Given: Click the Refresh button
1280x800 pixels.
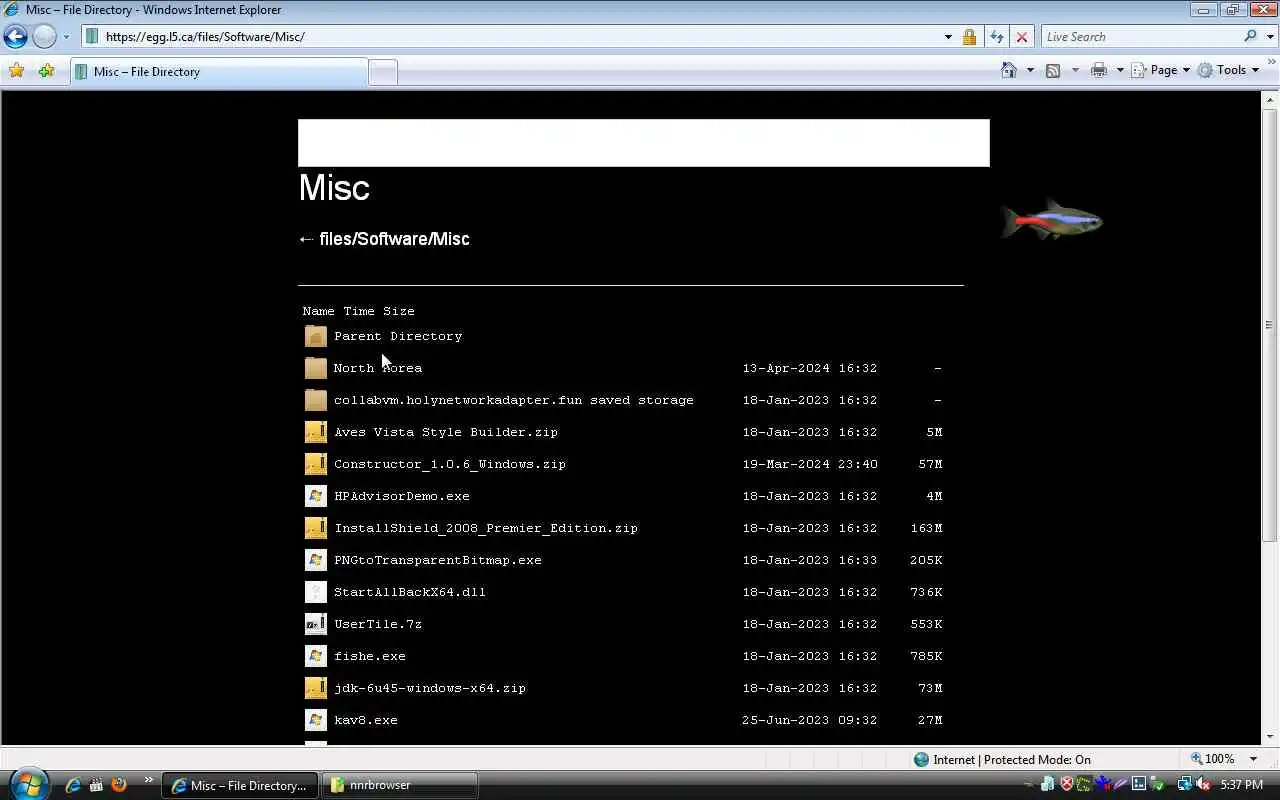Looking at the screenshot, I should coord(996,37).
